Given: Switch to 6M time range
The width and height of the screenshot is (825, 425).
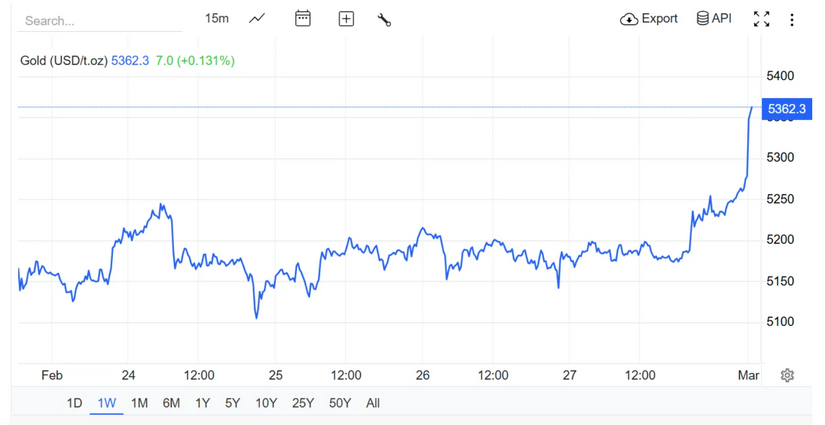Looking at the screenshot, I should (x=171, y=403).
